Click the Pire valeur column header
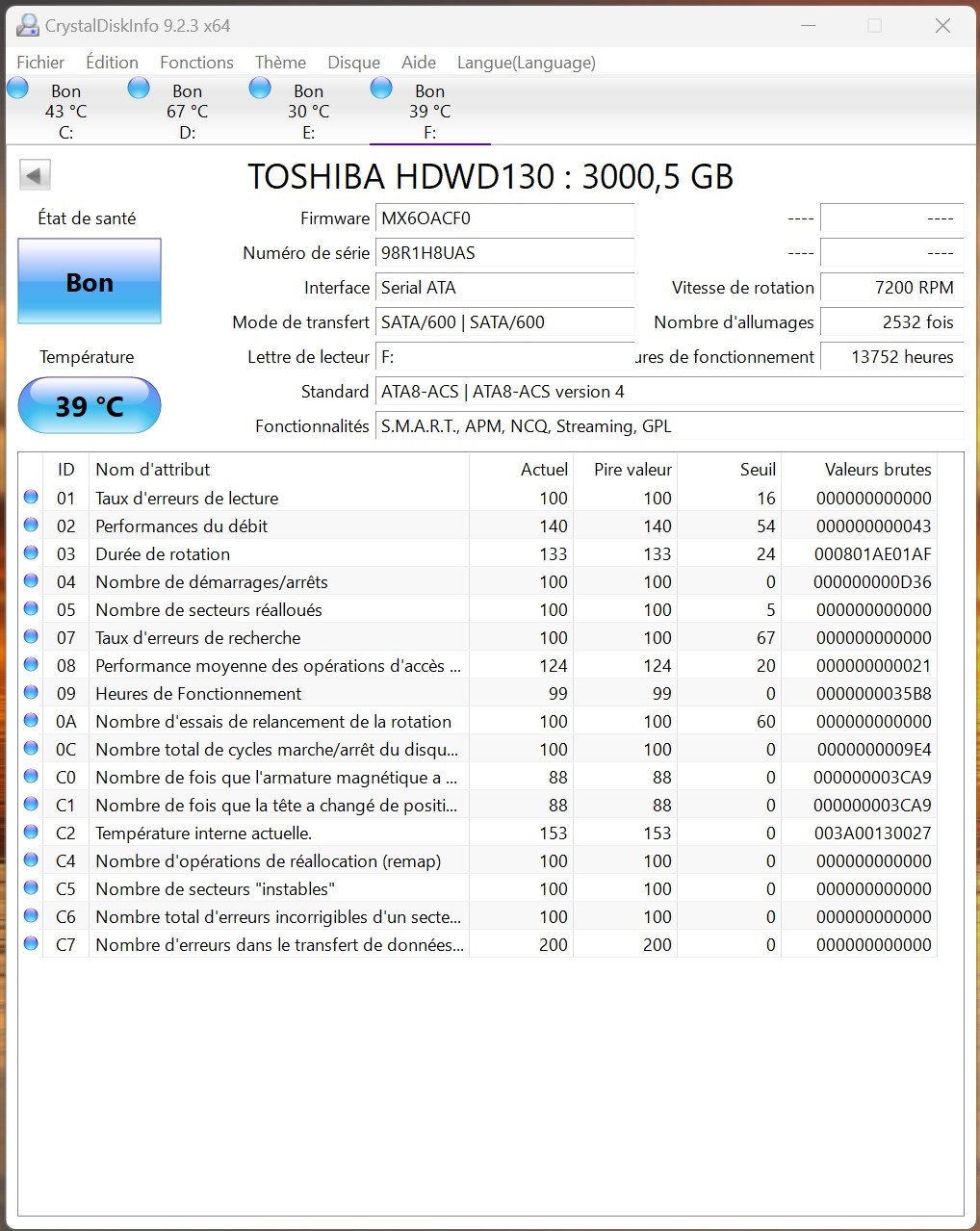The image size is (980, 1231). point(626,469)
